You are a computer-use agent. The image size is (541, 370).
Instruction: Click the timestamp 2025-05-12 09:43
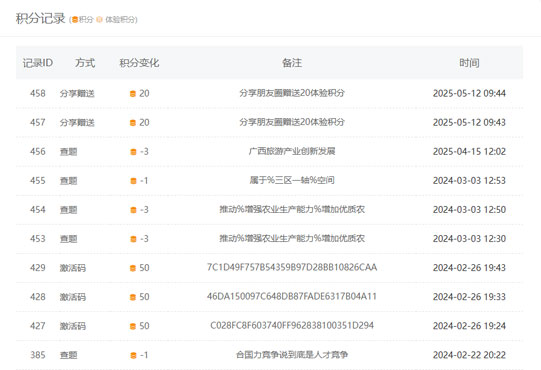pos(469,122)
